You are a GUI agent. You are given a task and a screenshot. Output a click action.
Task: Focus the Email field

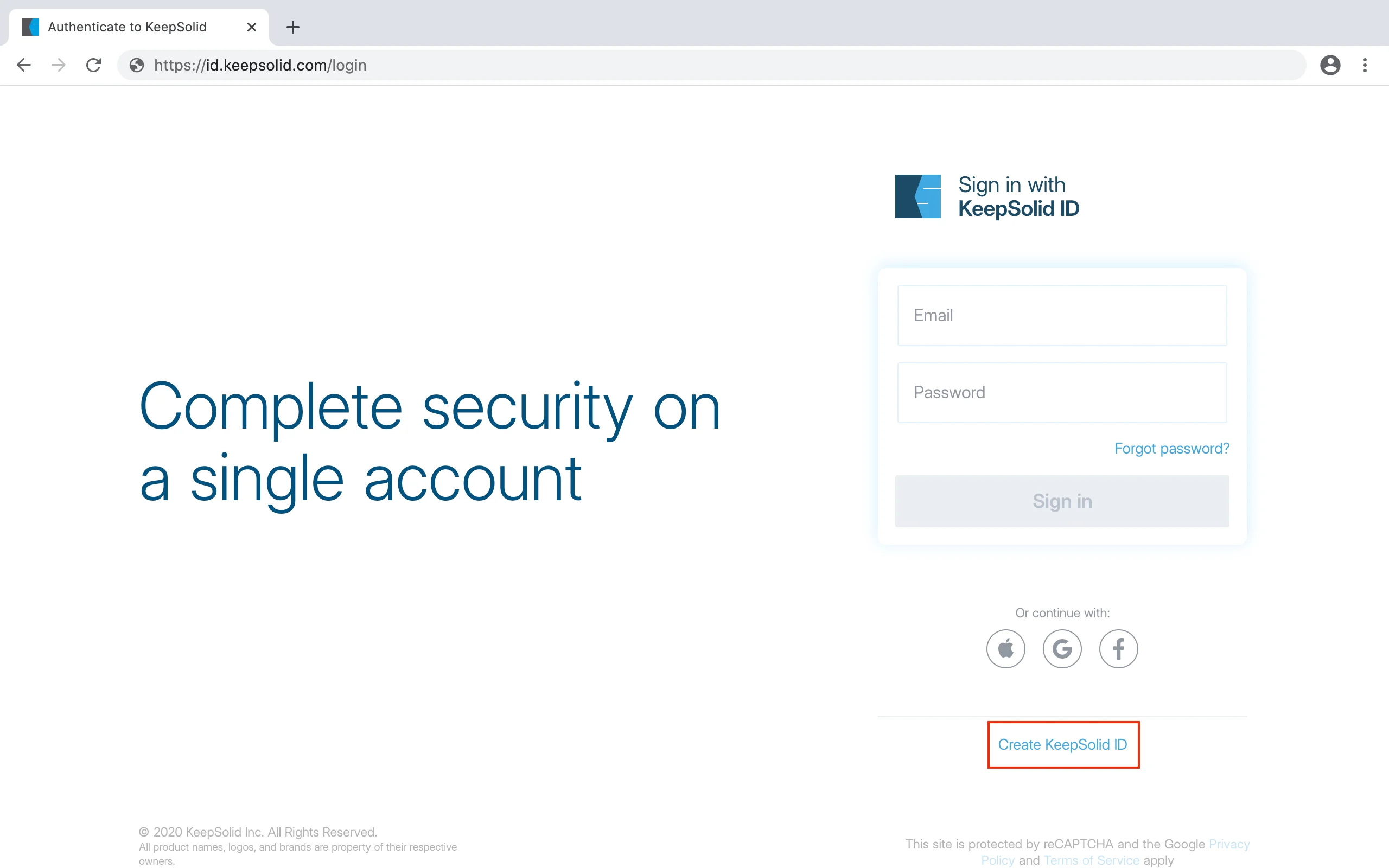pyautogui.click(x=1062, y=316)
